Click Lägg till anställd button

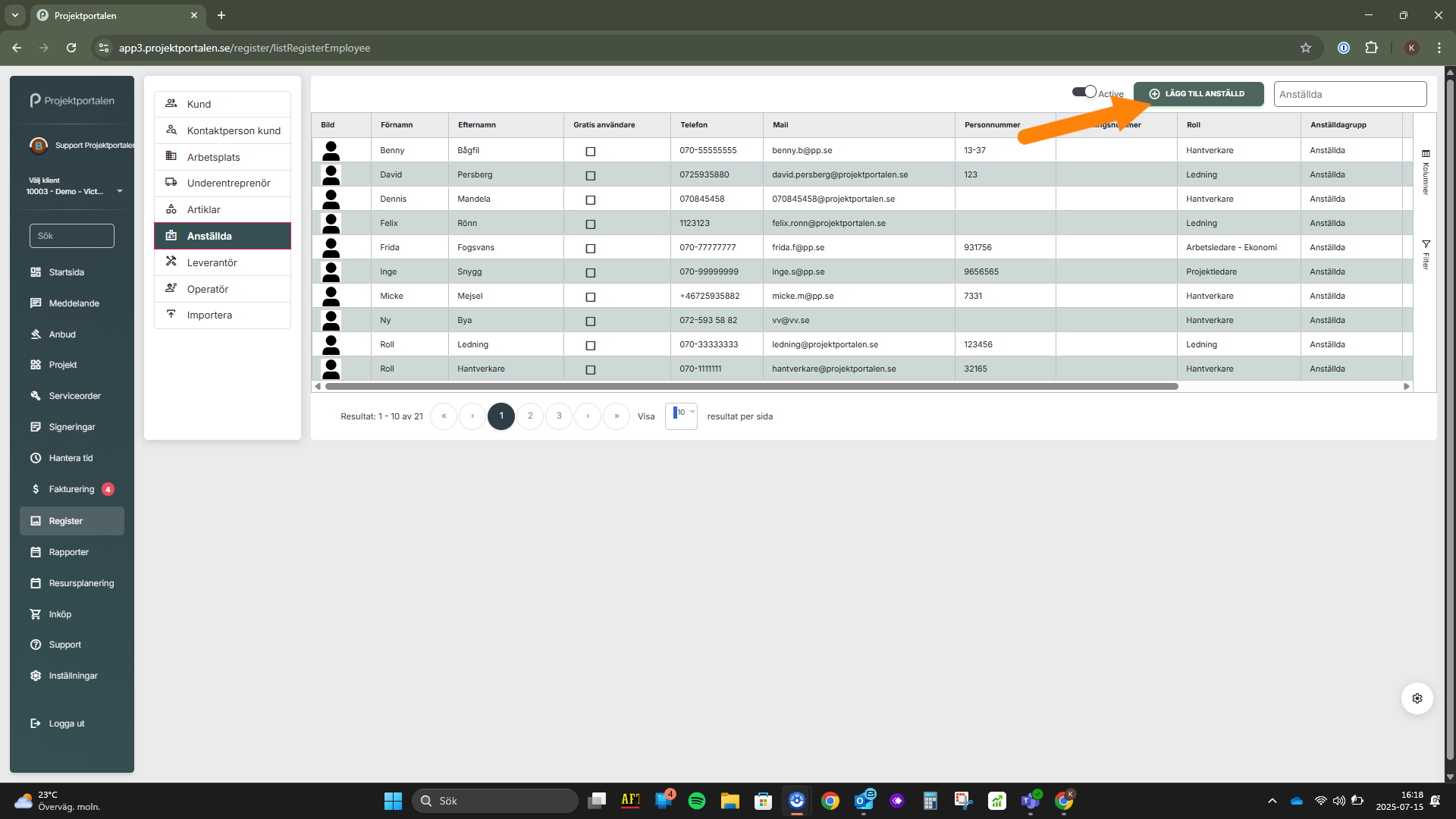(x=1198, y=94)
